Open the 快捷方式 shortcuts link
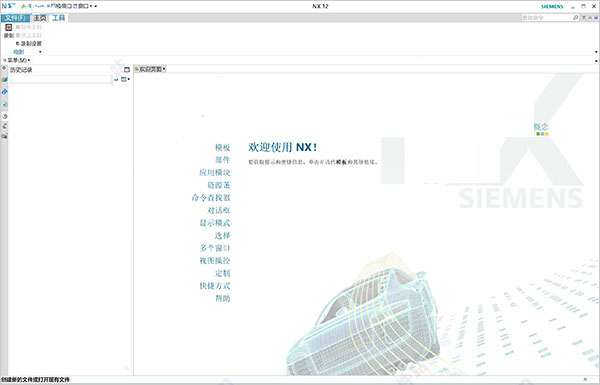 coord(215,286)
